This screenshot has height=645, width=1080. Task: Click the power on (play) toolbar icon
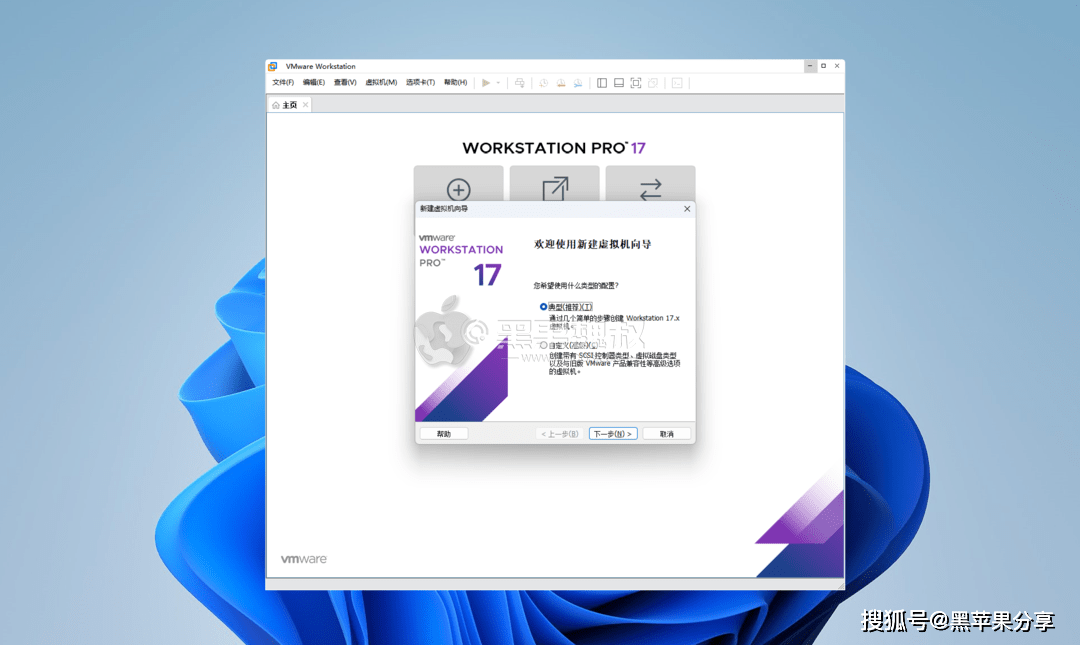[486, 83]
